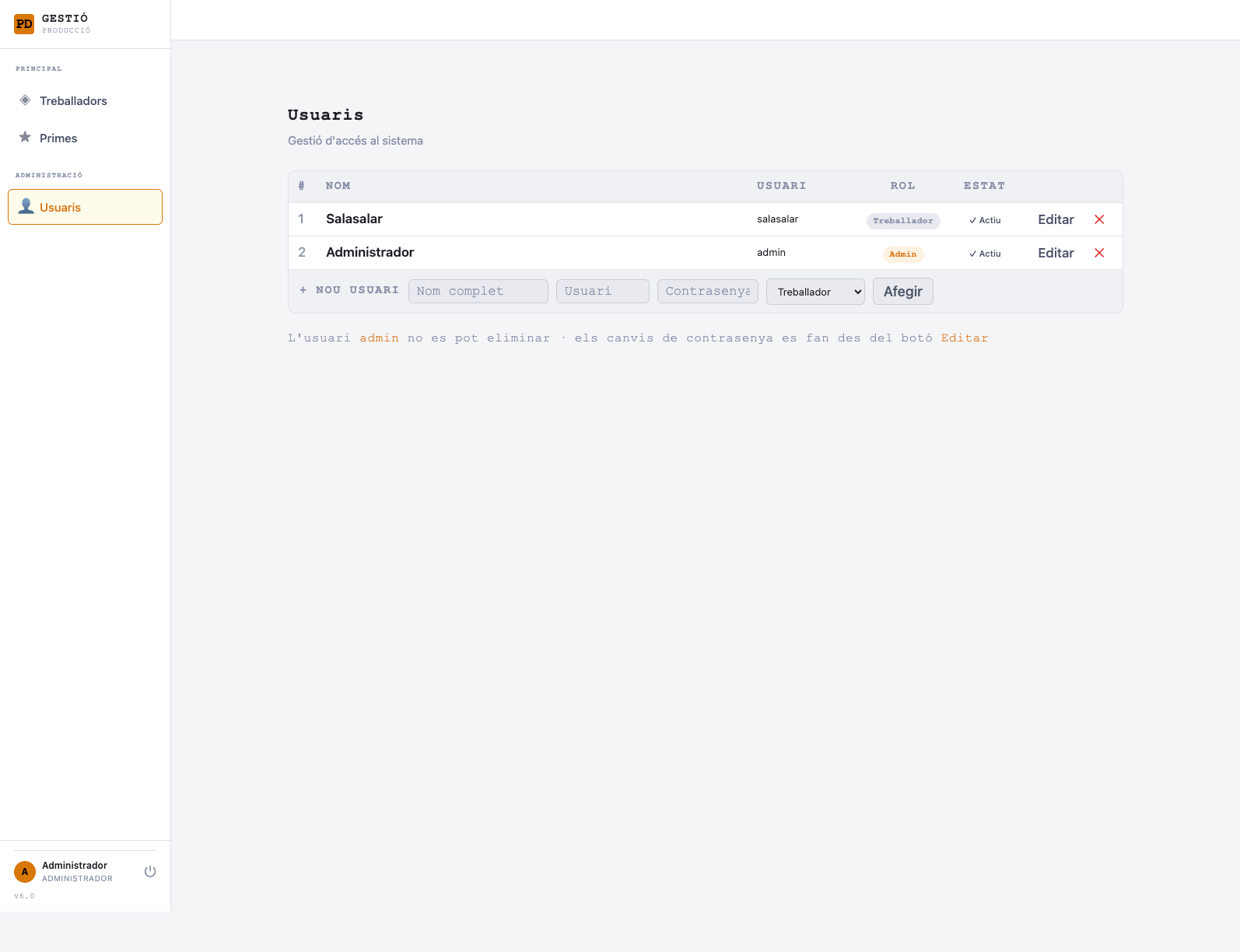This screenshot has height=952, width=1240.
Task: Click the red X on Administrador row
Action: point(1099,253)
